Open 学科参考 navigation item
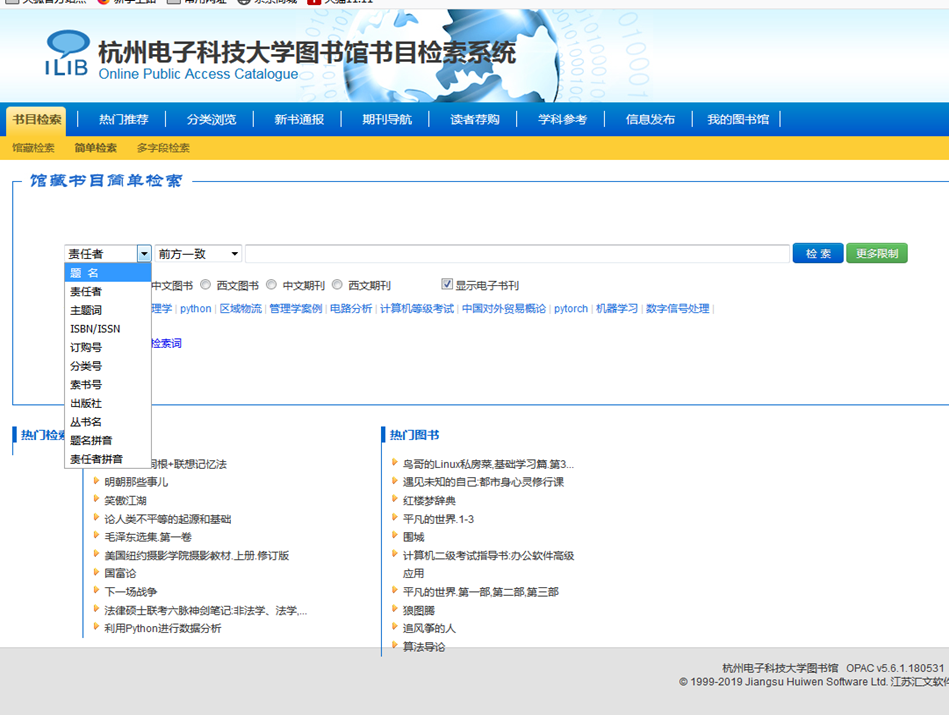The height and width of the screenshot is (715, 949). tap(562, 119)
